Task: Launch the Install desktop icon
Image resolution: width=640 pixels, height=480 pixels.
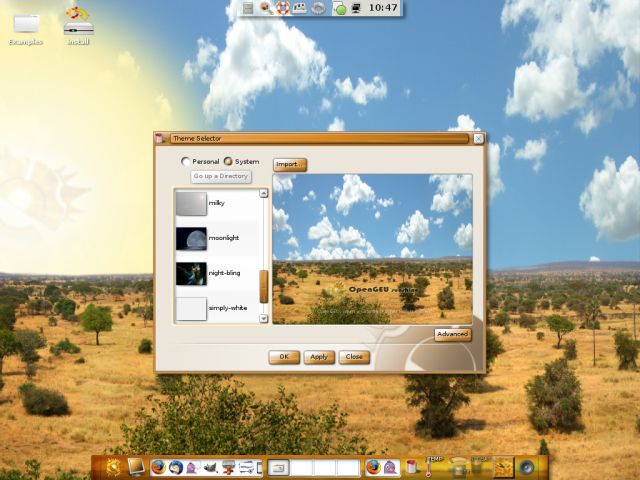Action: [x=78, y=27]
